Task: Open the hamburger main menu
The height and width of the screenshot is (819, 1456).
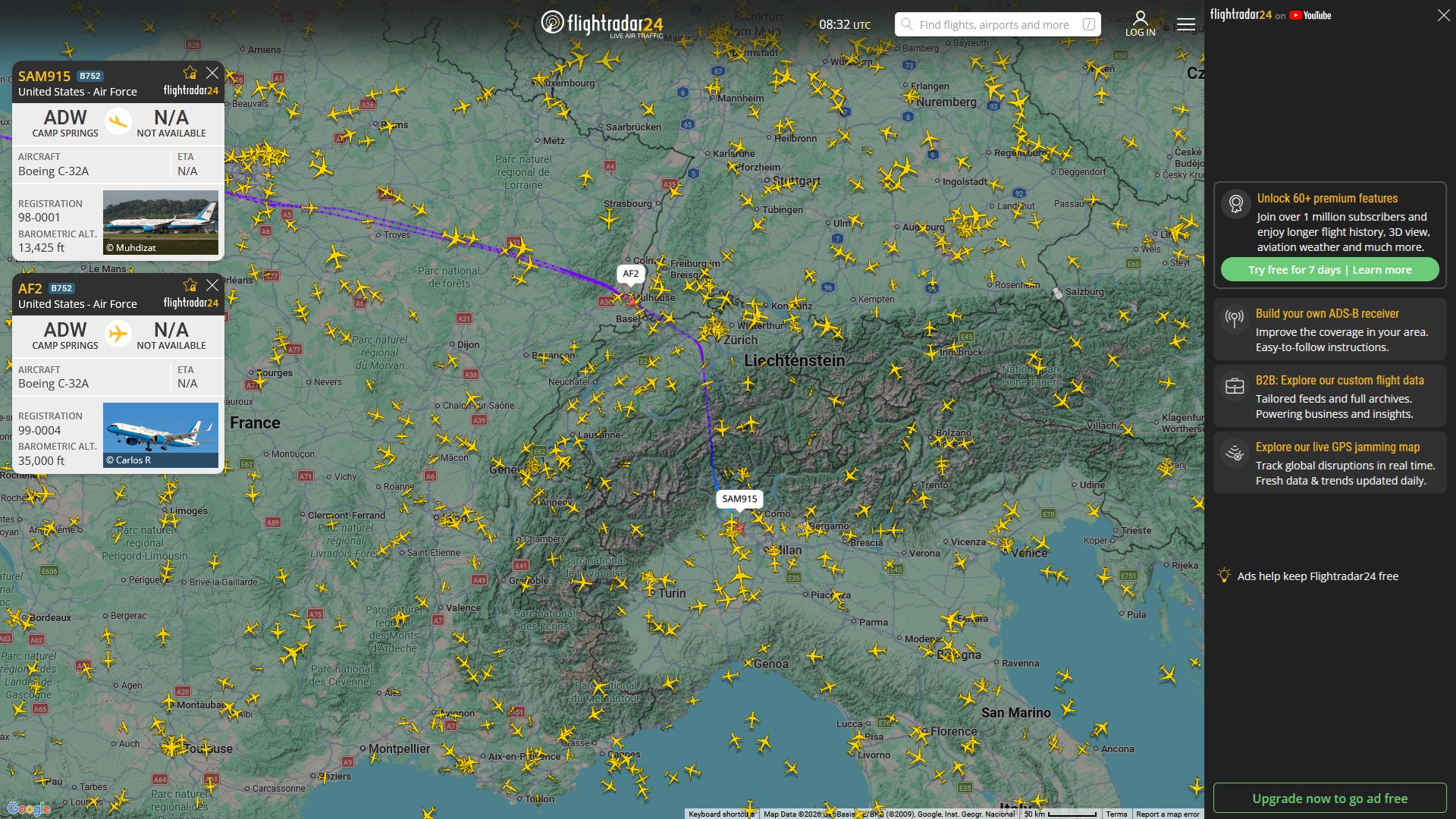Action: (x=1186, y=25)
